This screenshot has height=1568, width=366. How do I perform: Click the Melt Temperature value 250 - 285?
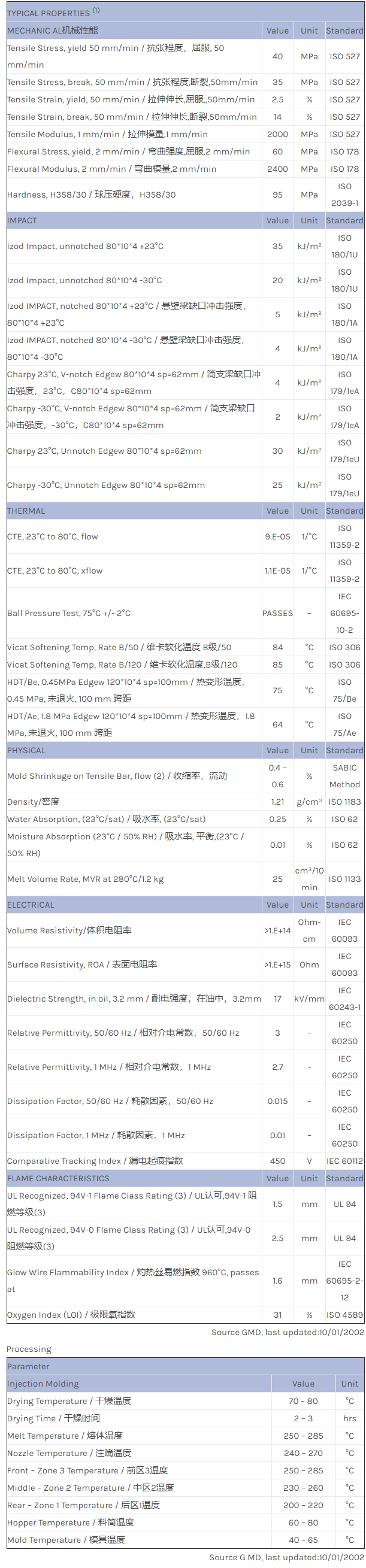tap(303, 1435)
